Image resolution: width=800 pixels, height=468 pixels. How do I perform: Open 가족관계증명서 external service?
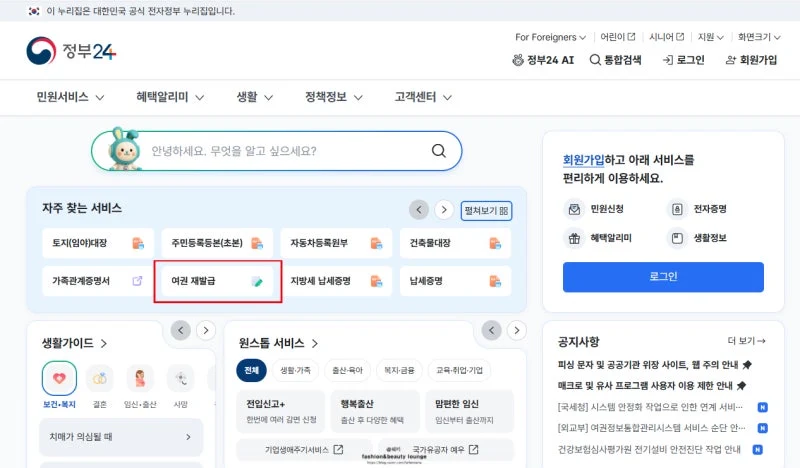[x=98, y=281]
